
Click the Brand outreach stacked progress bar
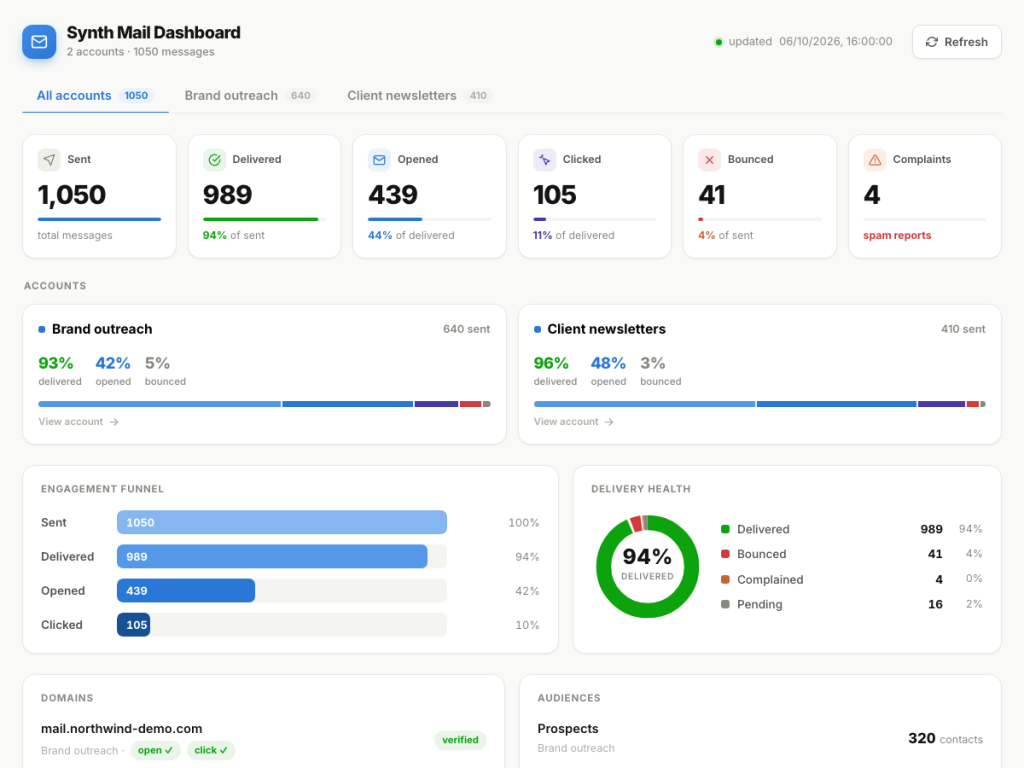coord(264,404)
